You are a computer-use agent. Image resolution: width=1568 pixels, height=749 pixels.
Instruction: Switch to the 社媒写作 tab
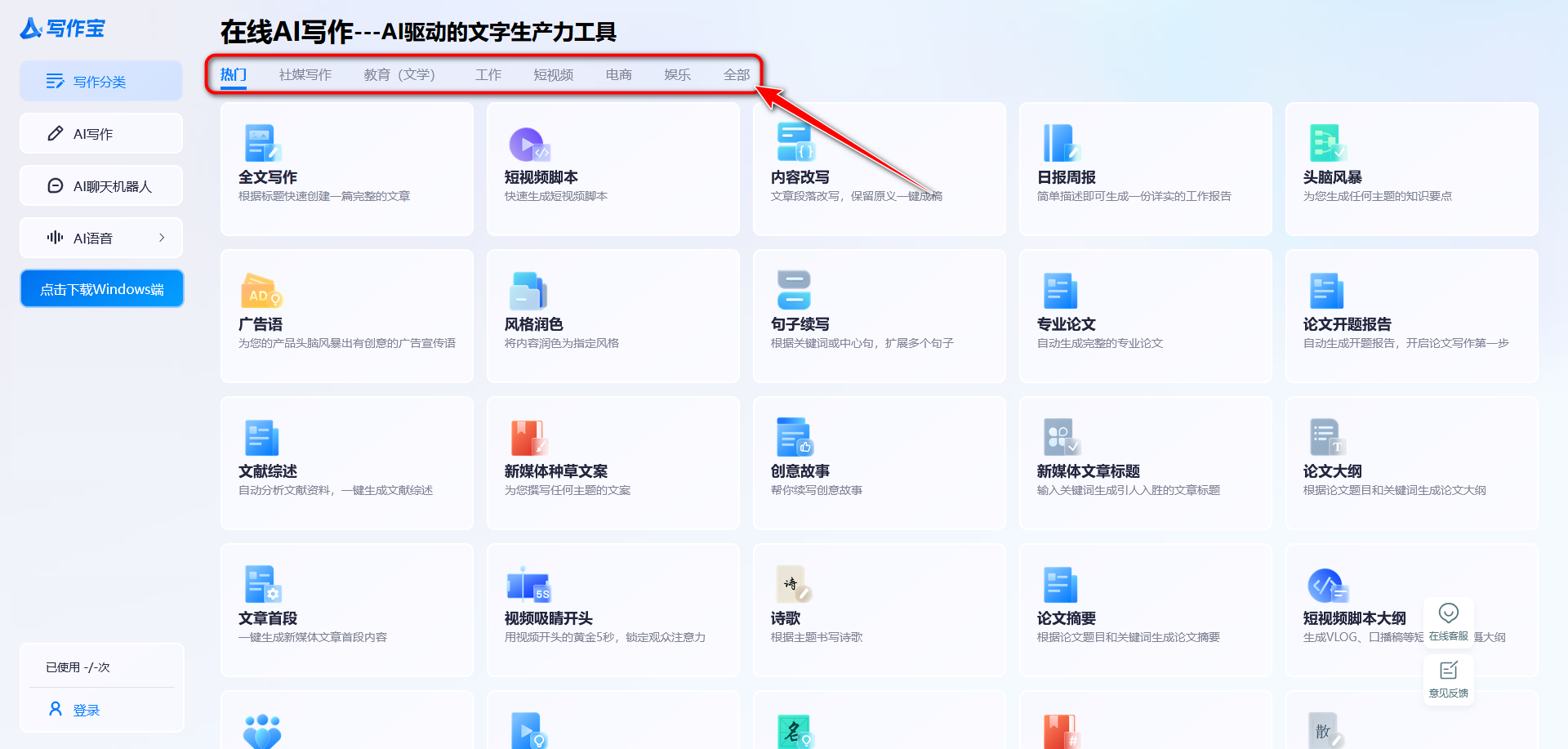point(305,74)
